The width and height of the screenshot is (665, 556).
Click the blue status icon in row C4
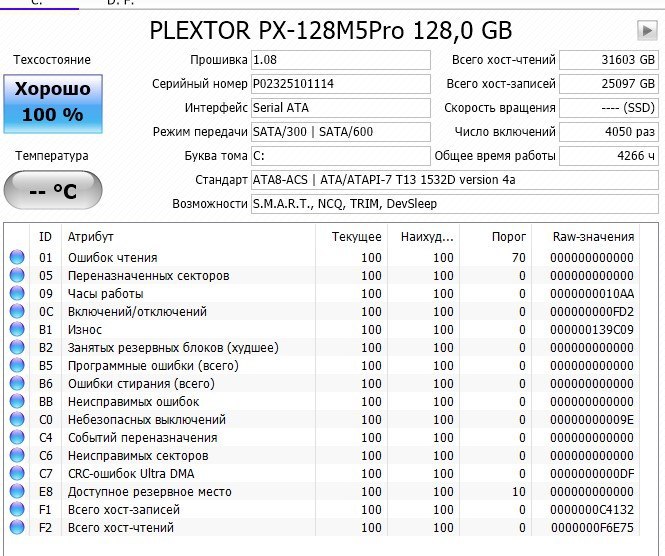(17, 437)
